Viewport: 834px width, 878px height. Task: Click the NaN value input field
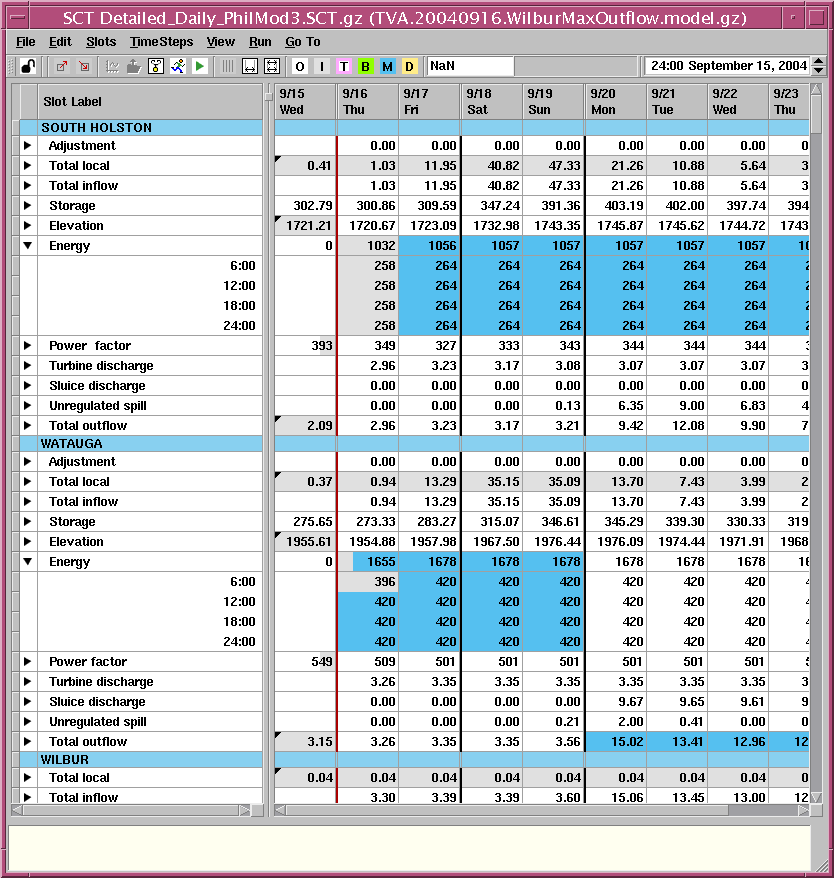[470, 66]
